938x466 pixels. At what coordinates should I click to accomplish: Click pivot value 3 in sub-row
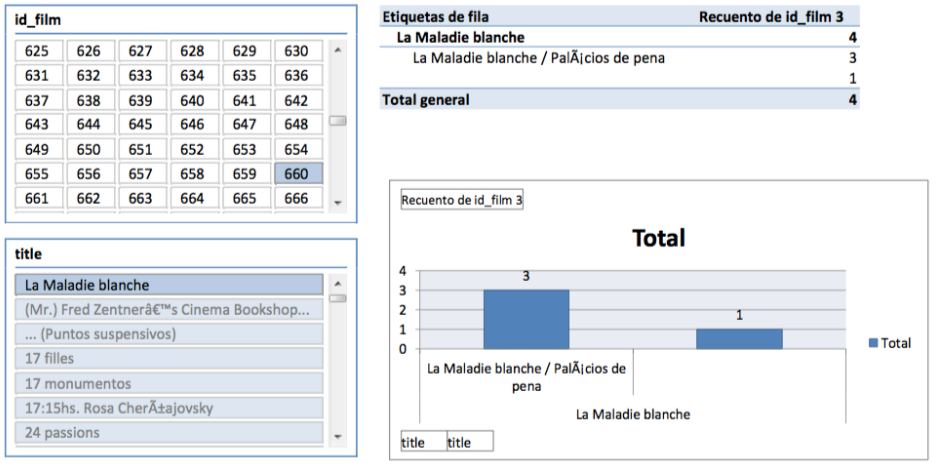click(852, 58)
